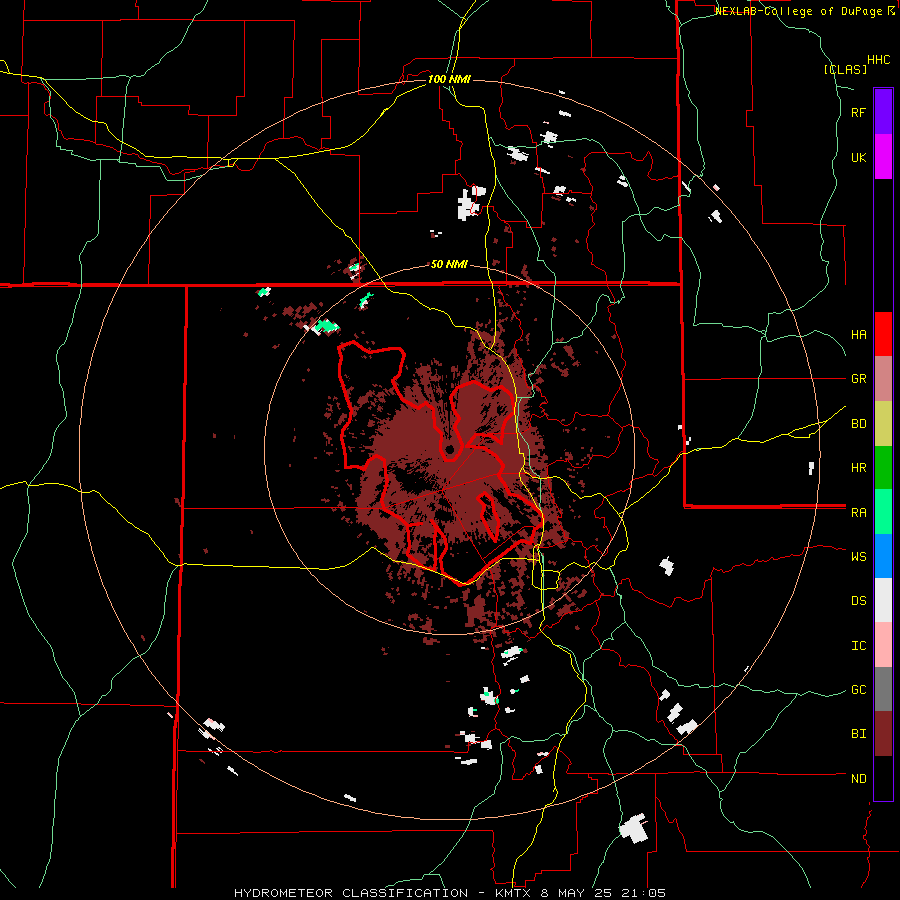Click the UK legend label
The height and width of the screenshot is (900, 900).
[858, 158]
